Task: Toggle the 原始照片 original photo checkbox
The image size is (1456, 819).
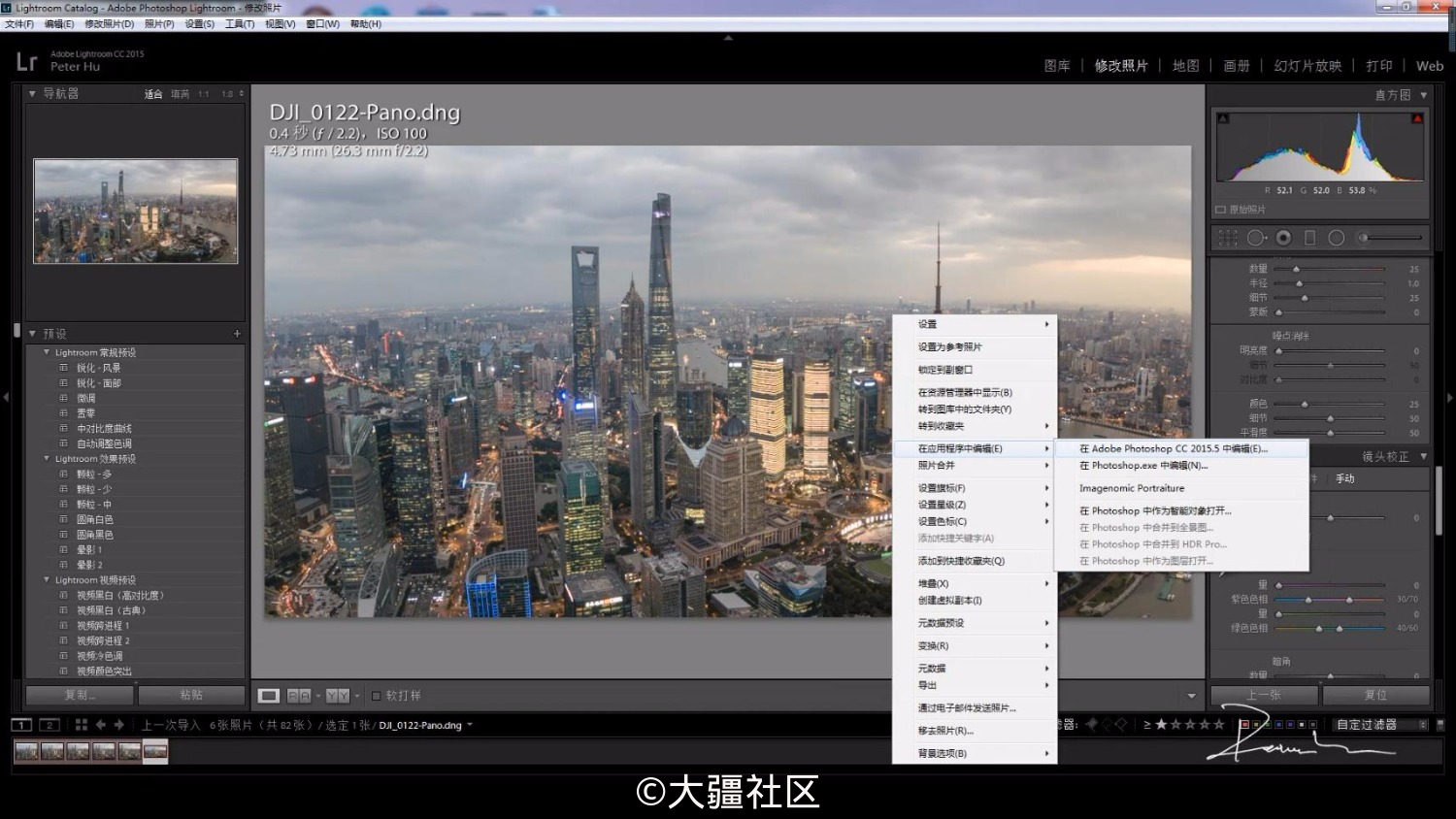Action: click(x=1221, y=210)
